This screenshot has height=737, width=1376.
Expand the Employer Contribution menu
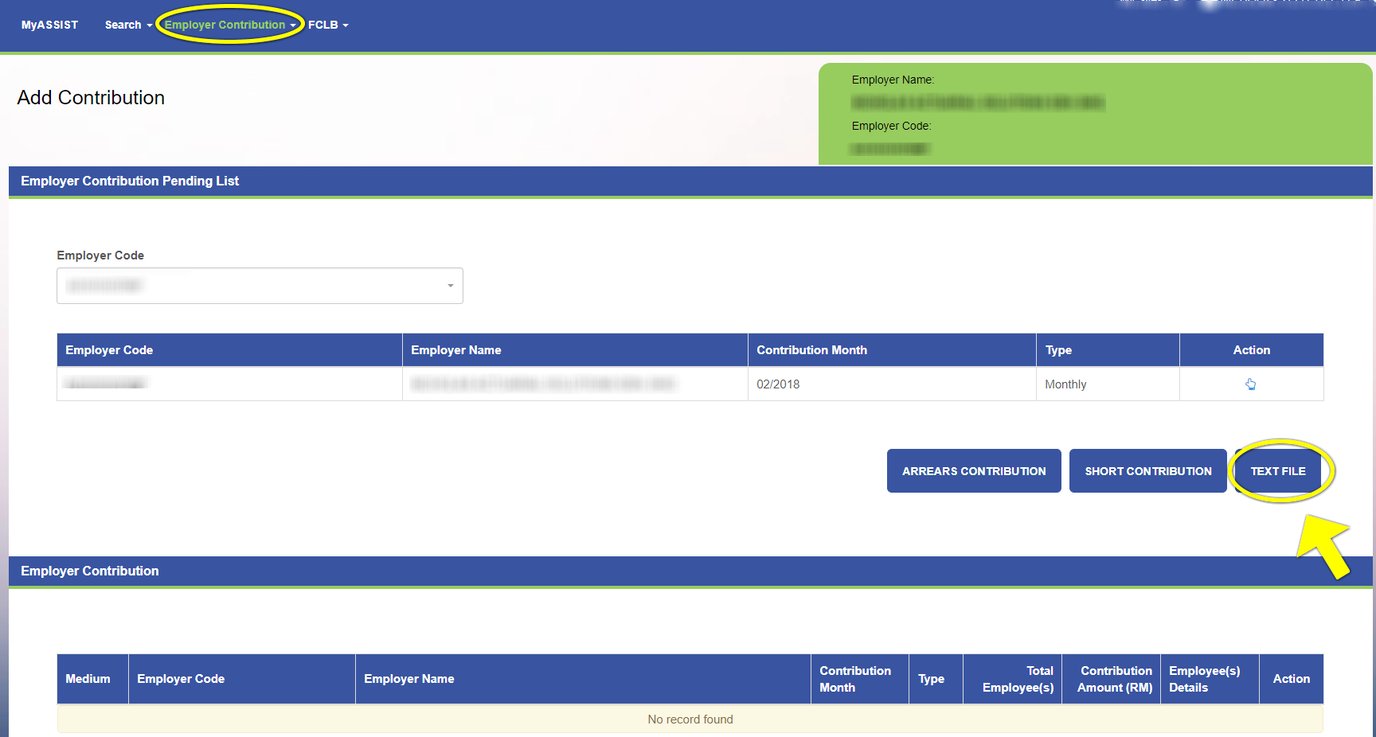pos(229,25)
